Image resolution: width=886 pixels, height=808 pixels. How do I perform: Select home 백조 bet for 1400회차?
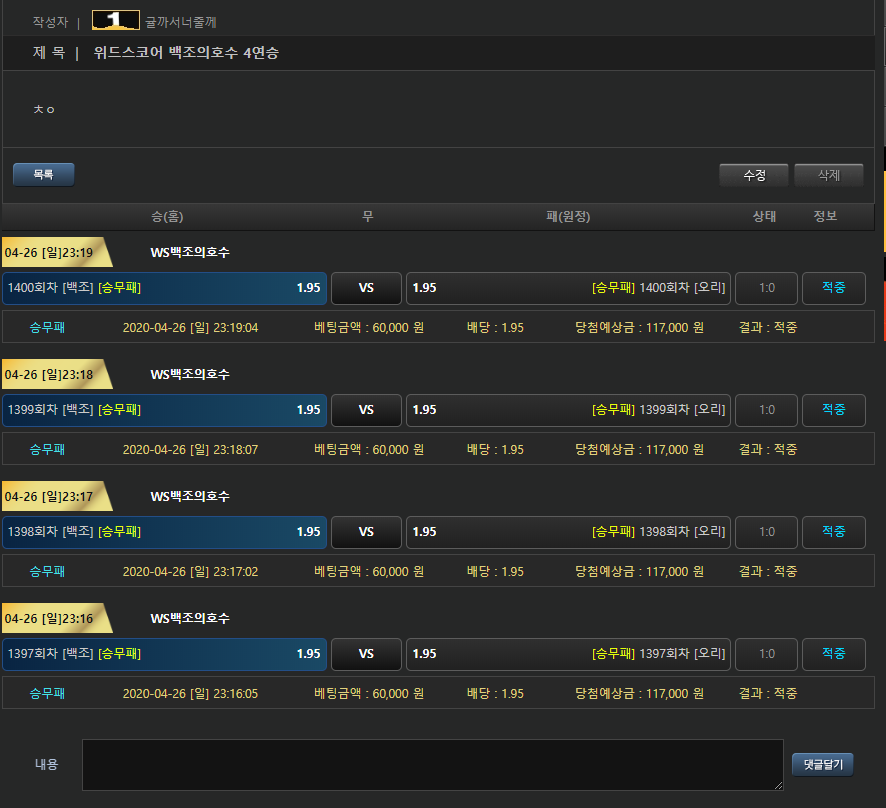click(165, 288)
